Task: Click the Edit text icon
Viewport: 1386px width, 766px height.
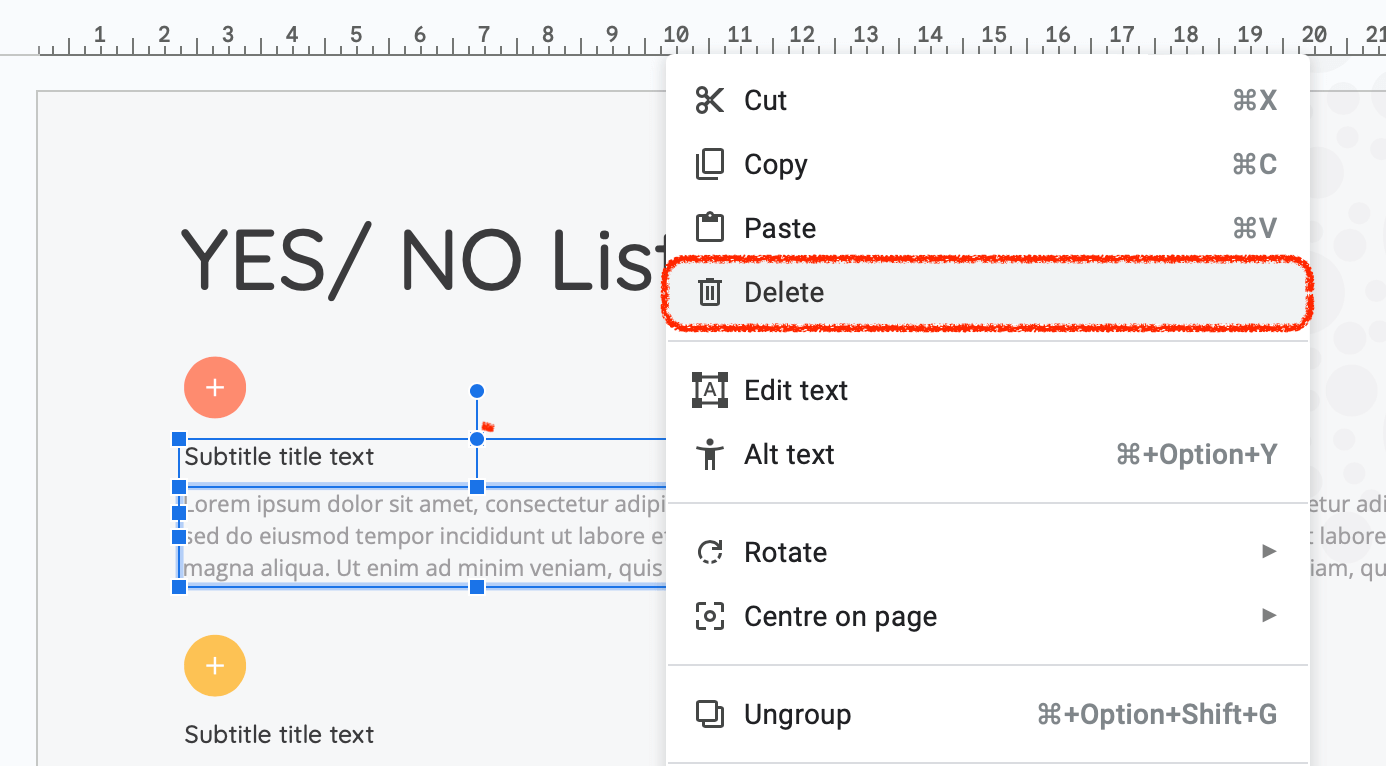Action: pos(709,390)
